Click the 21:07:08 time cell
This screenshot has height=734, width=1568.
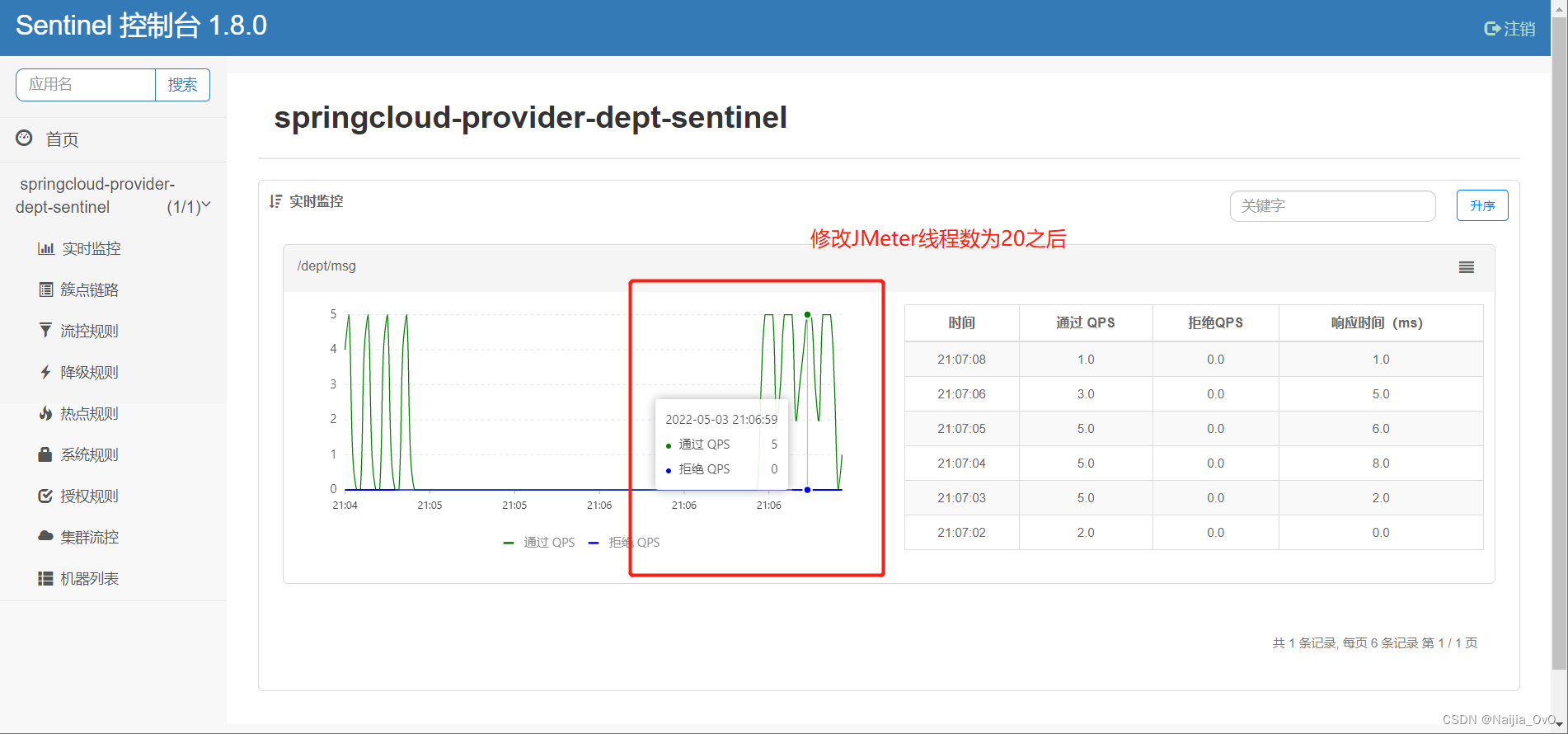(961, 359)
